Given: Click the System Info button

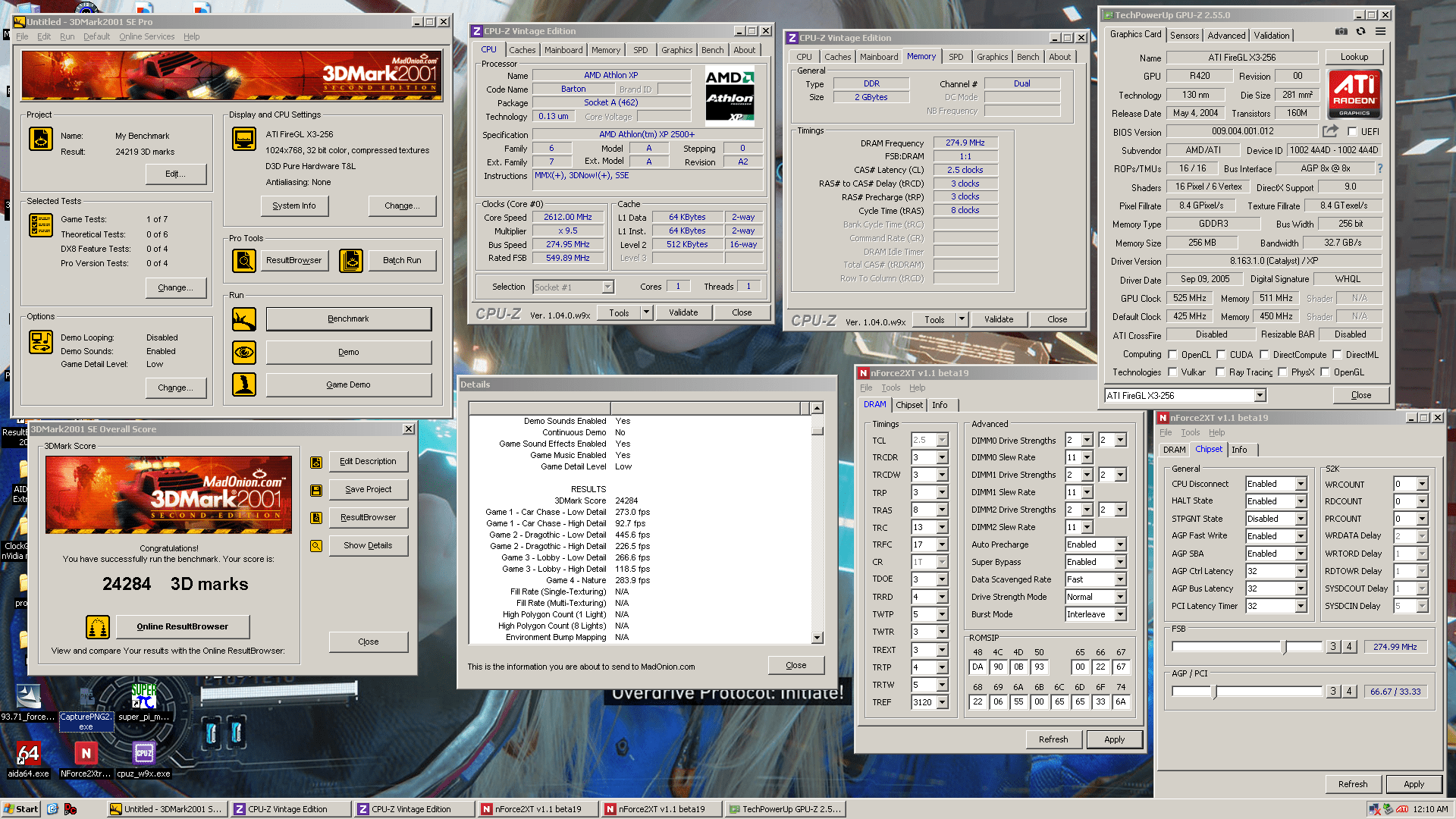Looking at the screenshot, I should (294, 206).
